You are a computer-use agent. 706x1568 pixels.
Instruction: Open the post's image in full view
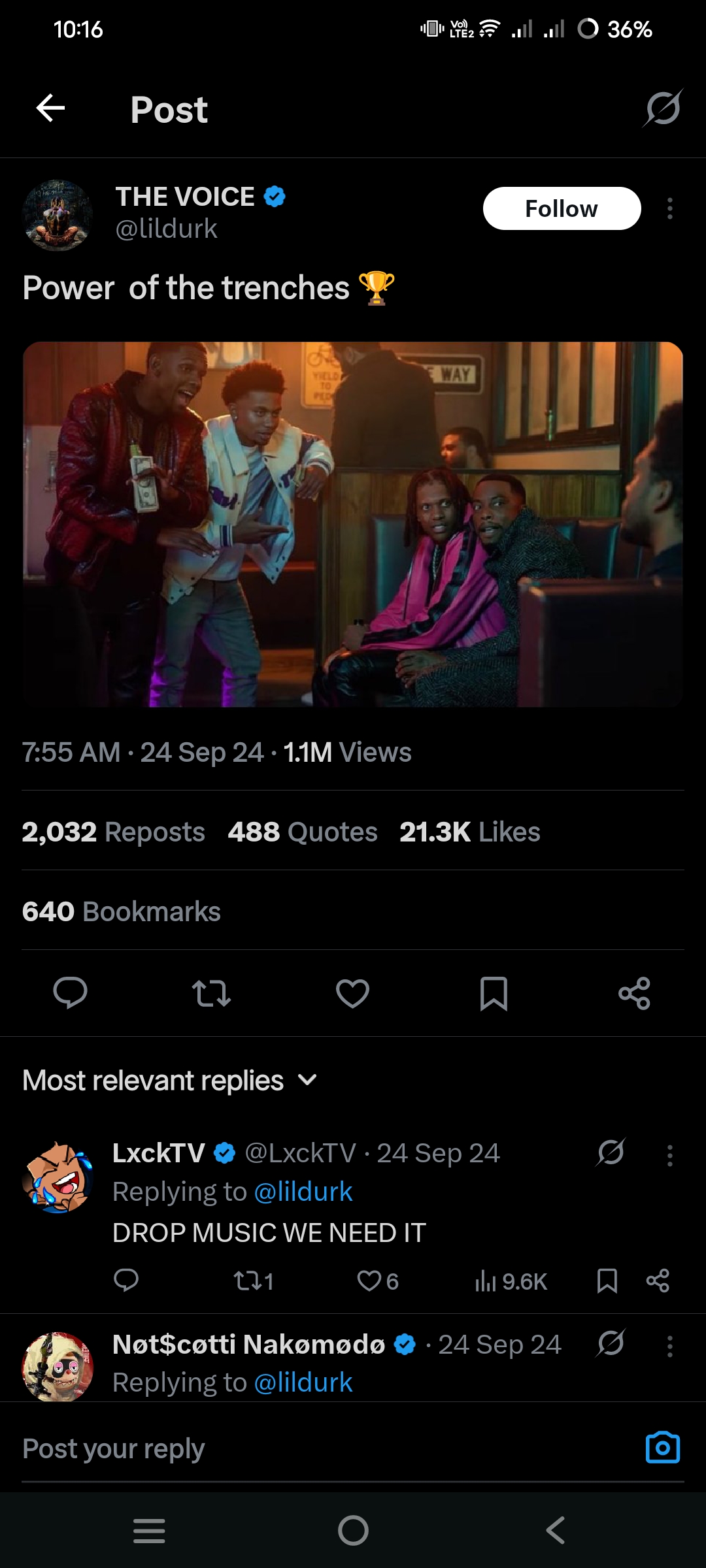pyautogui.click(x=353, y=524)
